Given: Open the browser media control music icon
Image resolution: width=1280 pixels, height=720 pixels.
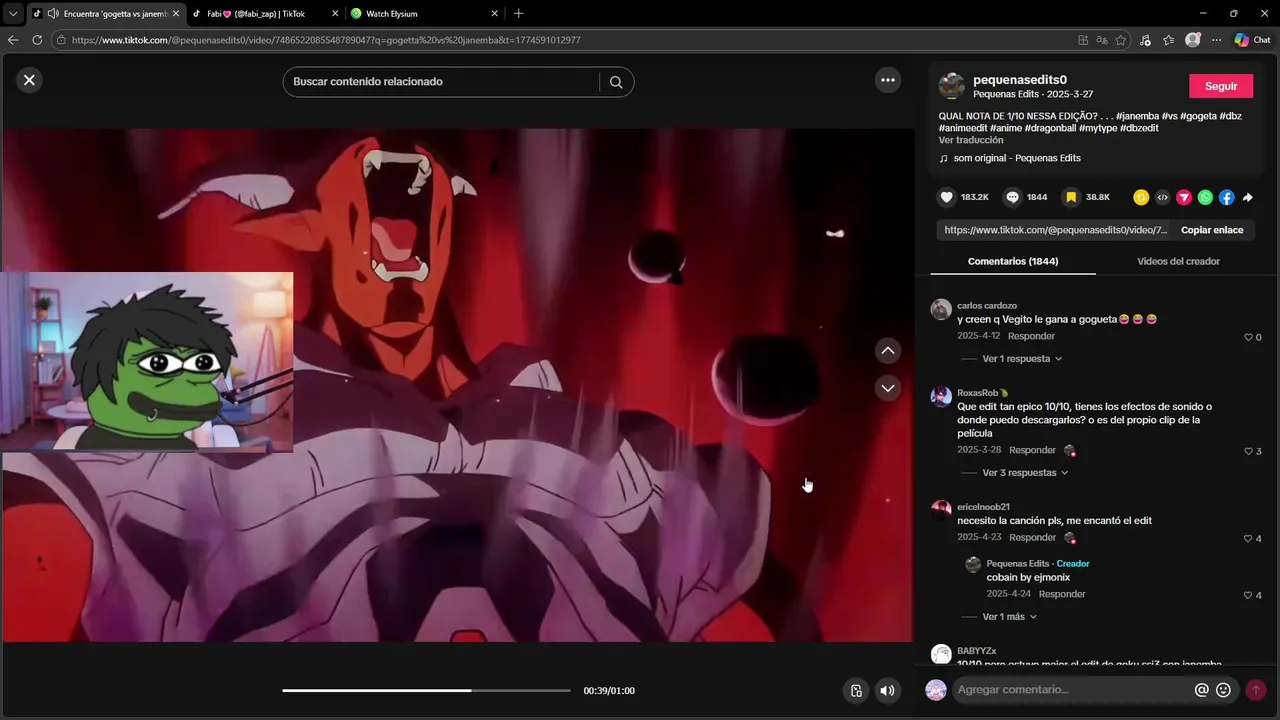Looking at the screenshot, I should (1145, 40).
